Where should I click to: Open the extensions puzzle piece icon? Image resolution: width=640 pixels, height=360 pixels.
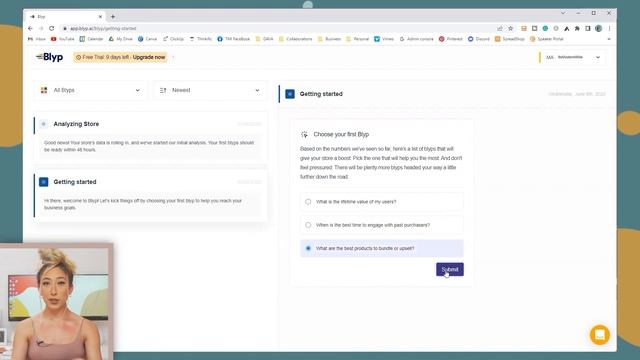pyautogui.click(x=577, y=29)
